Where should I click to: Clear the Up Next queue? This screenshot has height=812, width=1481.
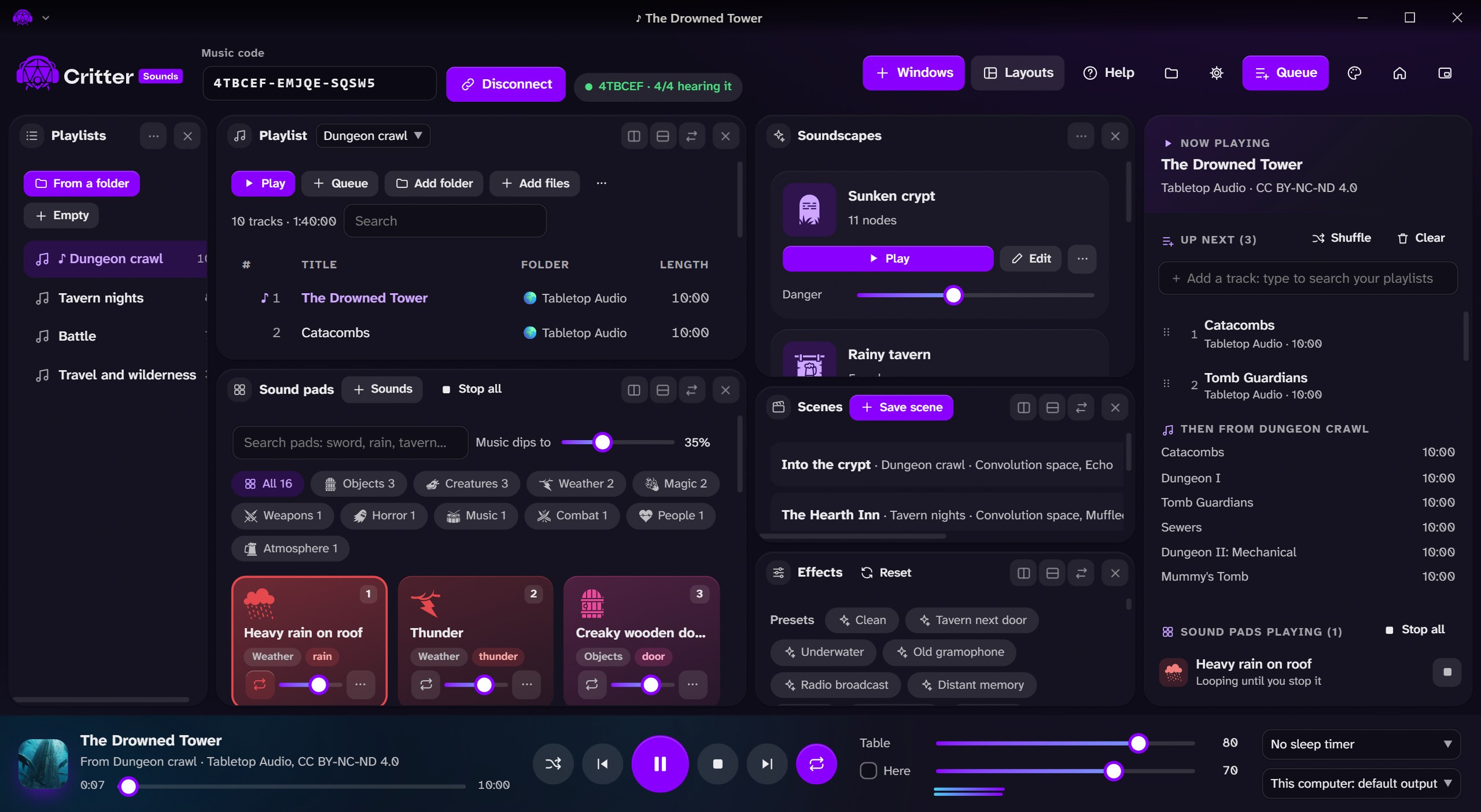coord(1421,238)
